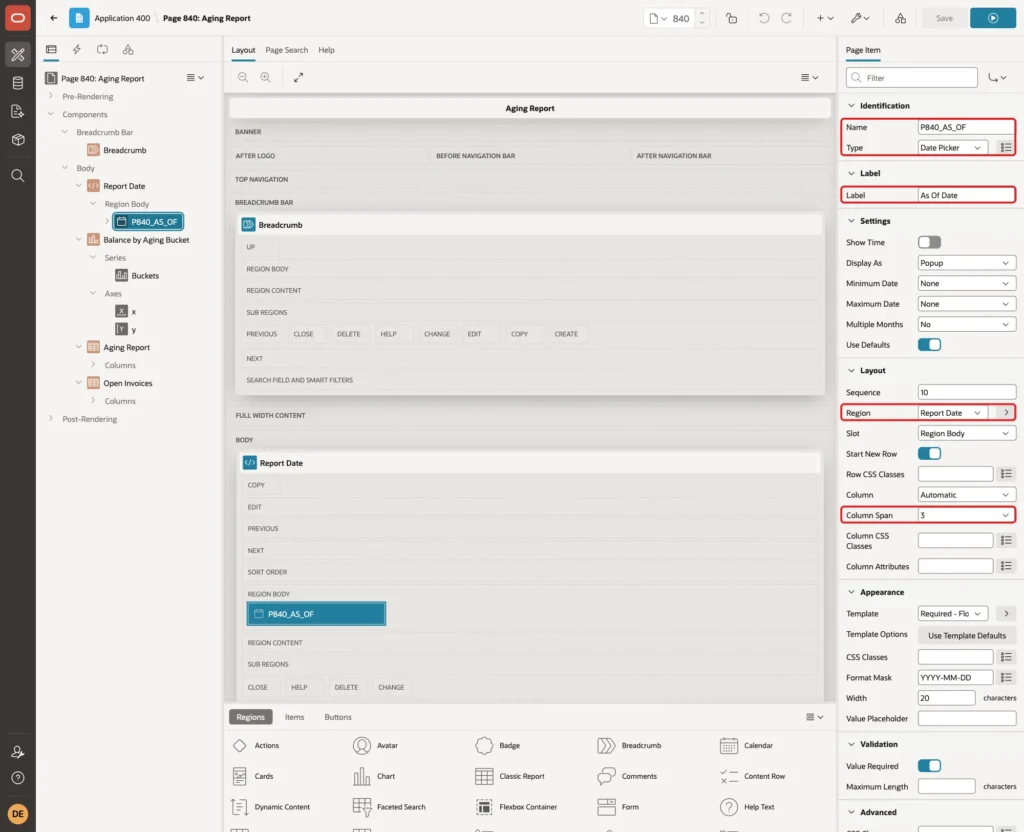Collapse the Identification section
The width and height of the screenshot is (1024, 832).
[x=852, y=106]
